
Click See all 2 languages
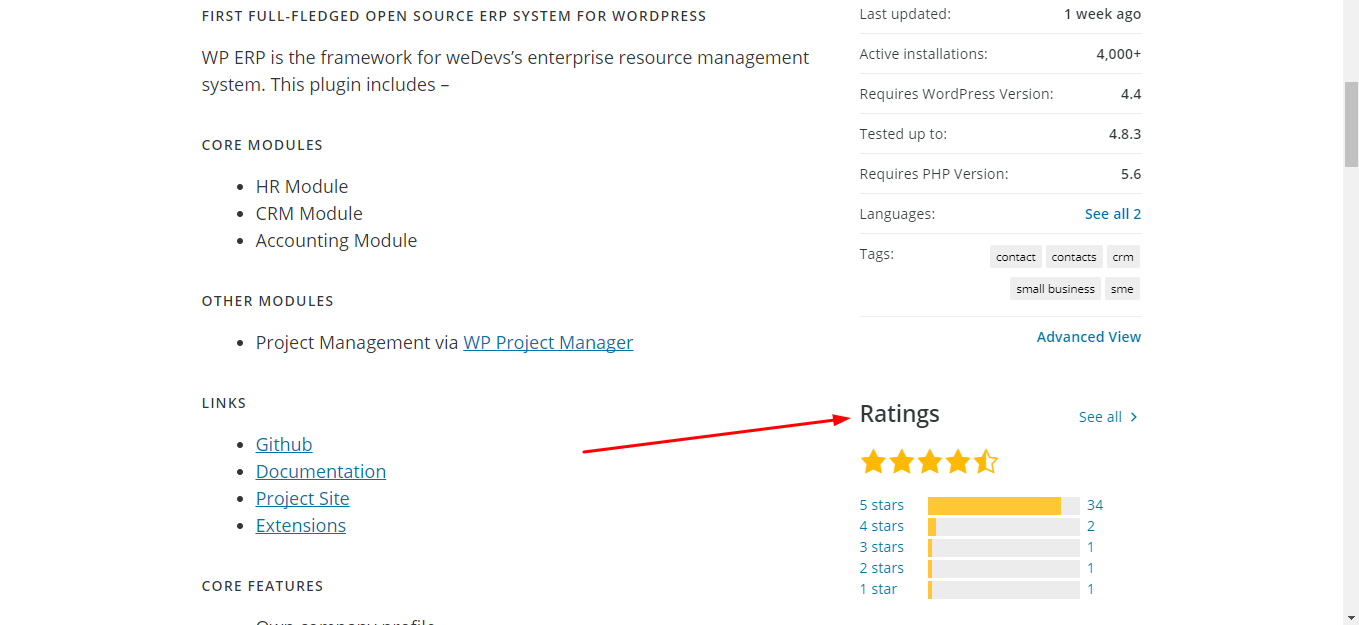tap(1112, 214)
